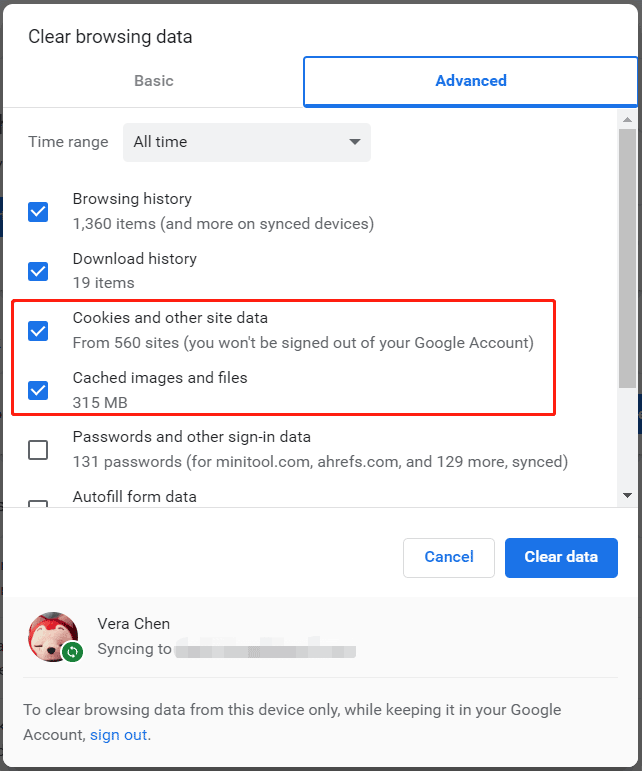The width and height of the screenshot is (642, 771).
Task: Click the scrollbar down arrow
Action: click(627, 496)
